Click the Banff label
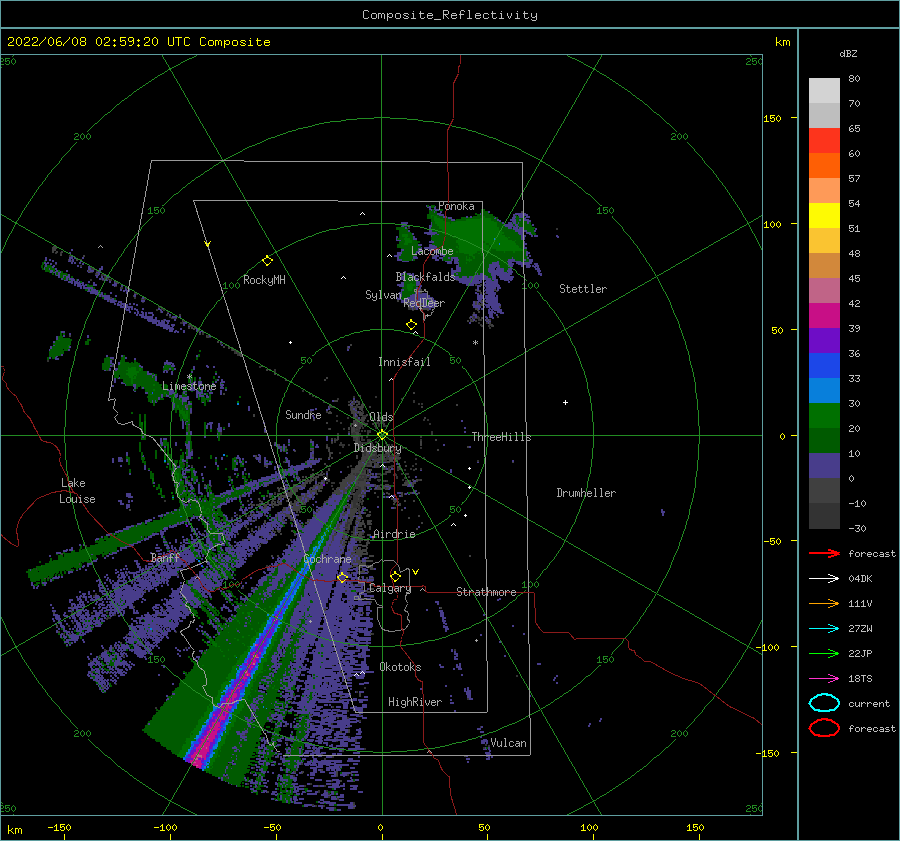The image size is (900, 841). click(165, 557)
